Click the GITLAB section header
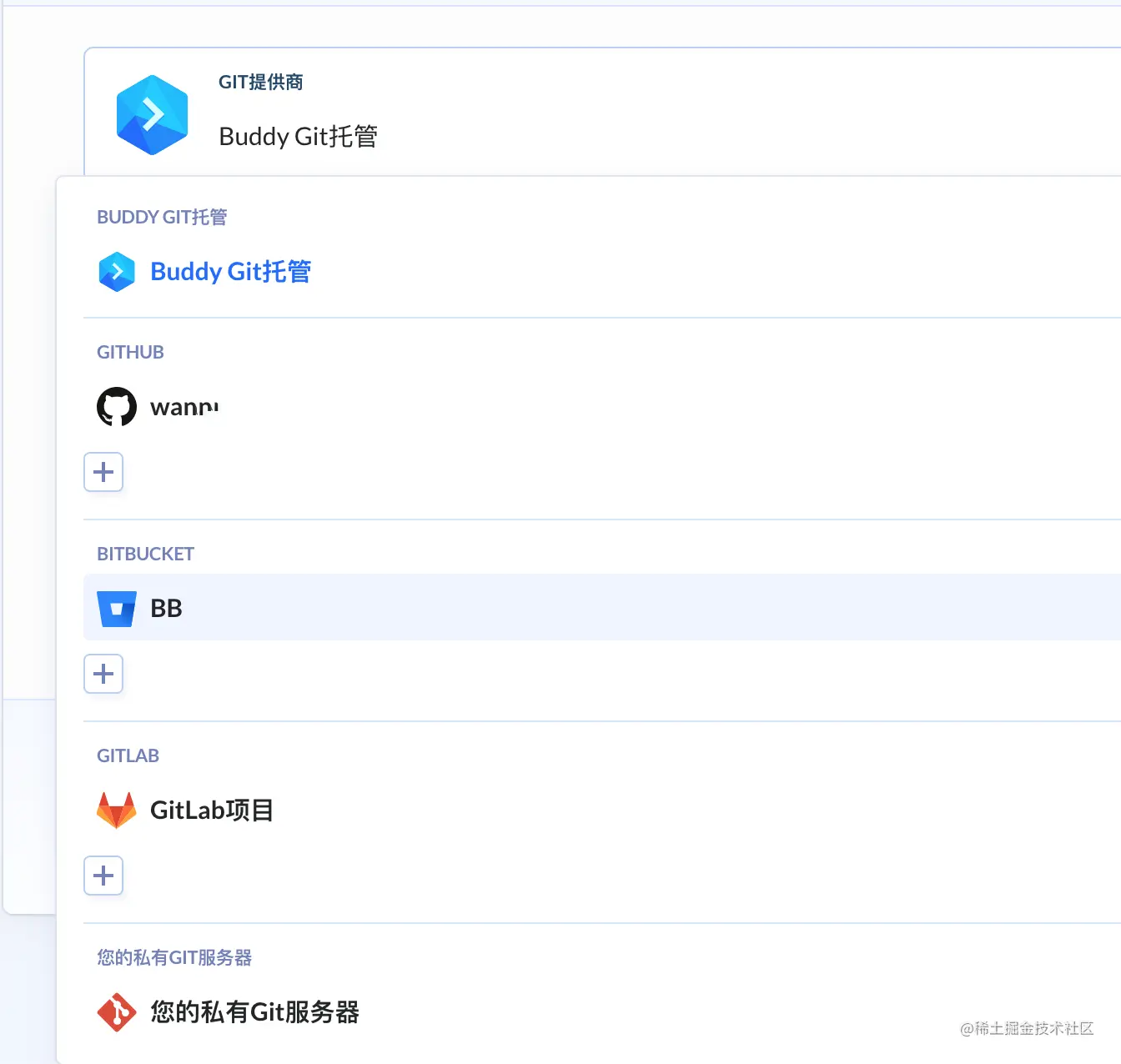1121x1064 pixels. click(x=128, y=755)
